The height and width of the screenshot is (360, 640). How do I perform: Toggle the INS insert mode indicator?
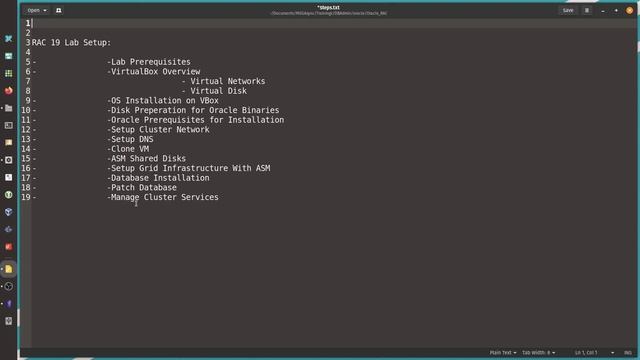pos(628,352)
